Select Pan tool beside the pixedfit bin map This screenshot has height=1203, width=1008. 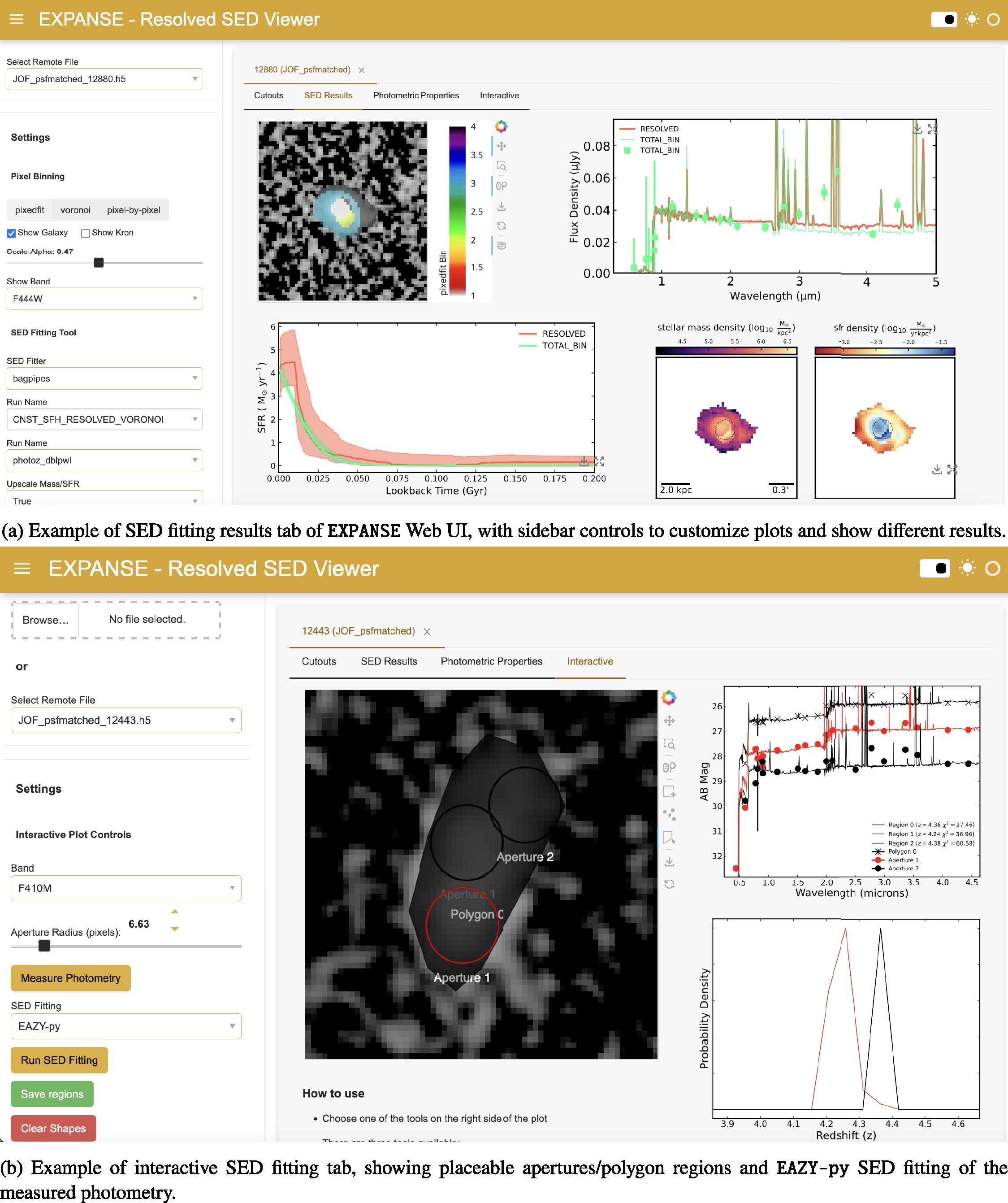501,146
